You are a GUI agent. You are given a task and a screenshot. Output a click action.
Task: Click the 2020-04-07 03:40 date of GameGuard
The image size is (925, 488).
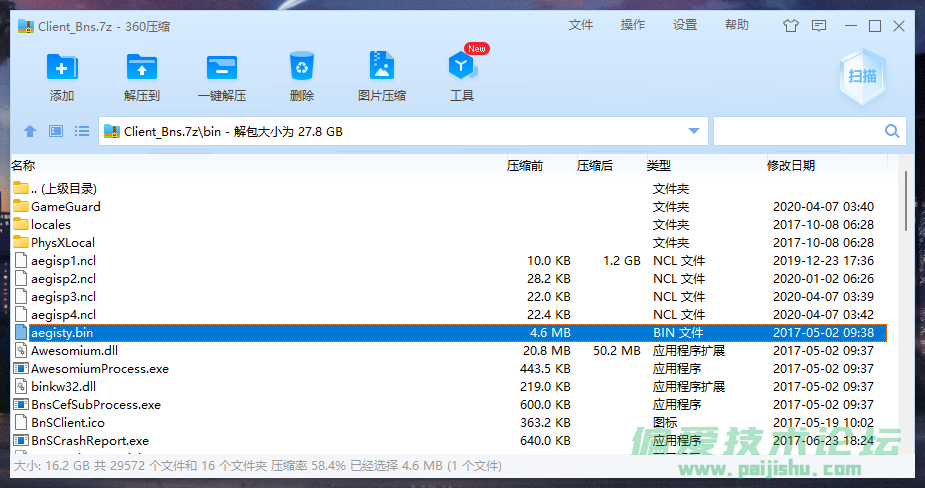tap(824, 207)
